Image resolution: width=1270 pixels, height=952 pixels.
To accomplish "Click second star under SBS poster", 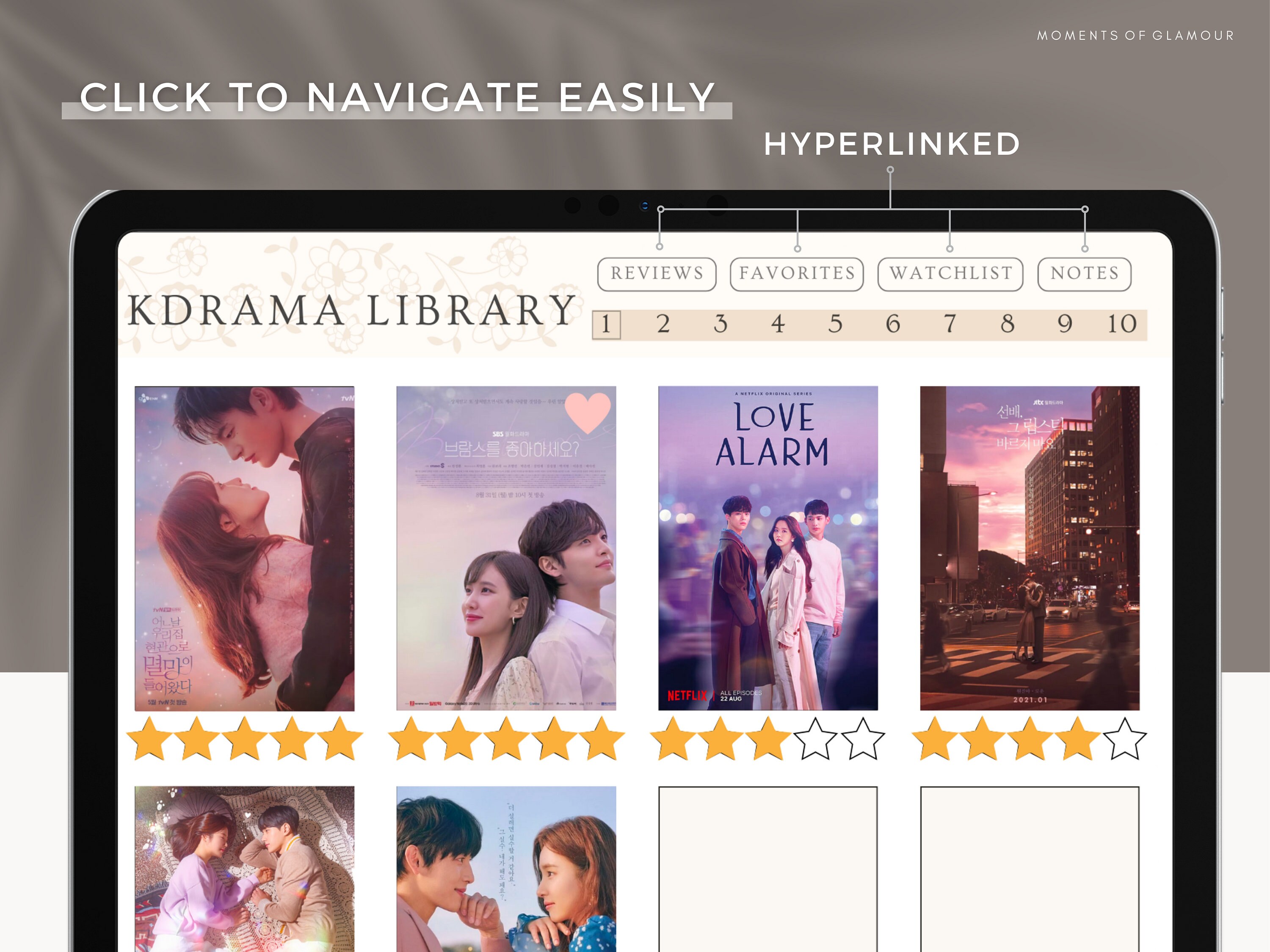I will [458, 738].
